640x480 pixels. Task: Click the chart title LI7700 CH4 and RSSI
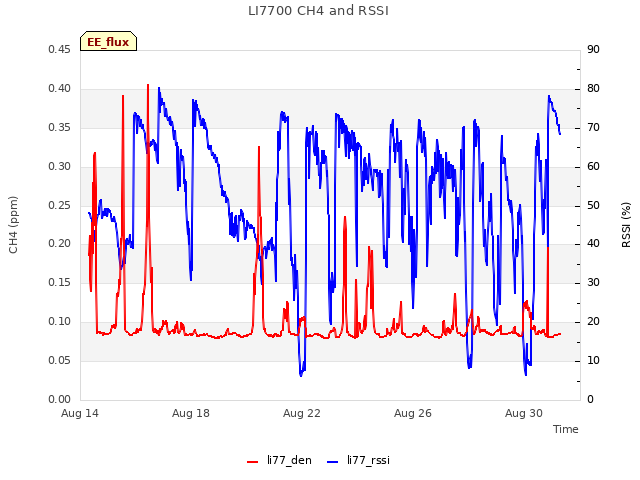tap(318, 11)
